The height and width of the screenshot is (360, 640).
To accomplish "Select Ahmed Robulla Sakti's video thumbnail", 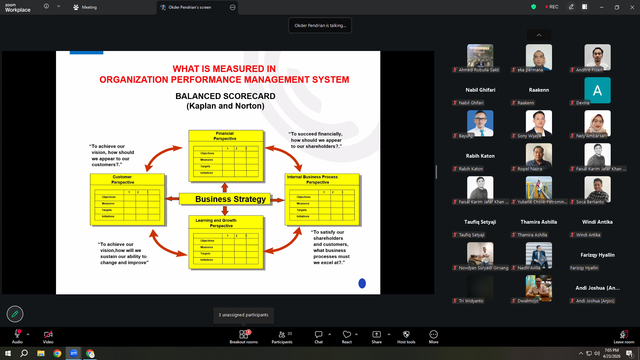I will tap(480, 58).
